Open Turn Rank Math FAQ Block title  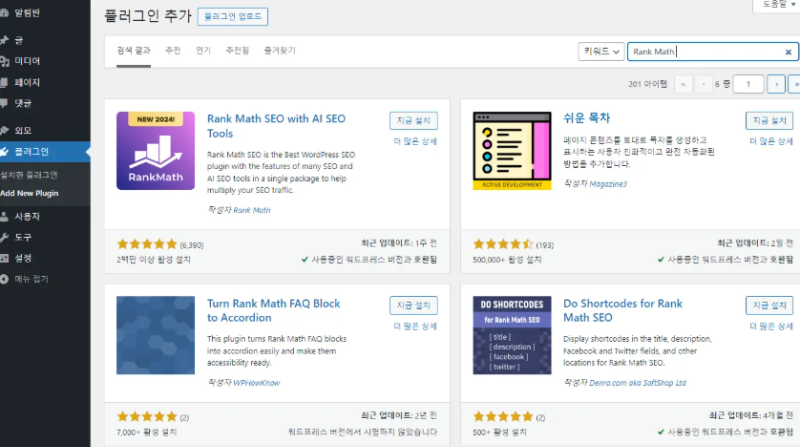tap(273, 310)
